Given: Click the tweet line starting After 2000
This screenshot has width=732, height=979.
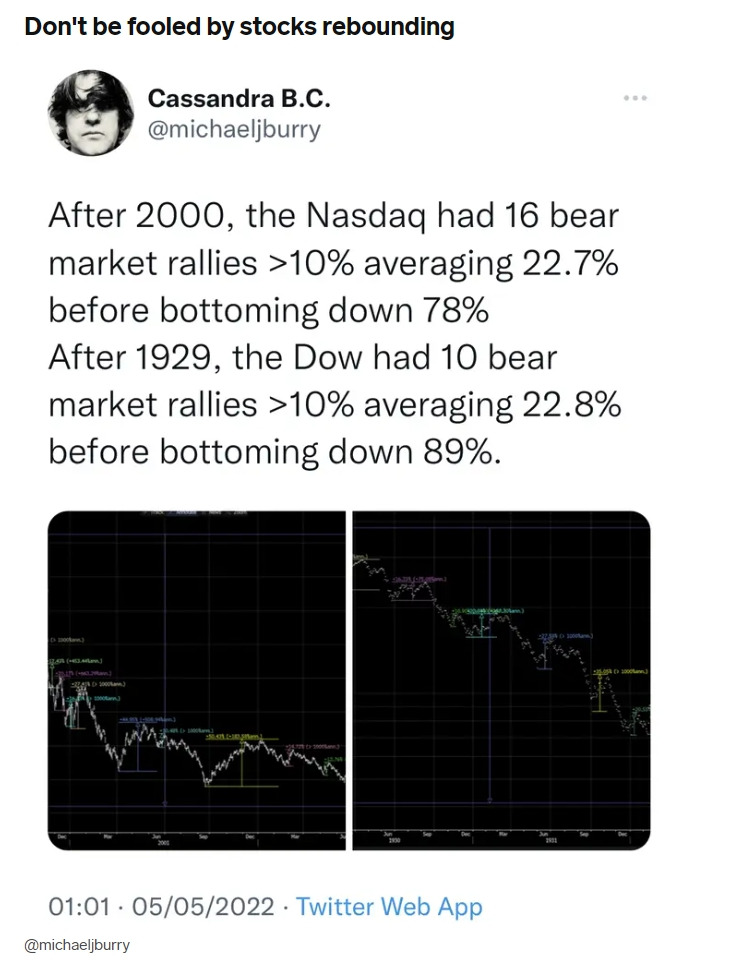Looking at the screenshot, I should pyautogui.click(x=334, y=215).
